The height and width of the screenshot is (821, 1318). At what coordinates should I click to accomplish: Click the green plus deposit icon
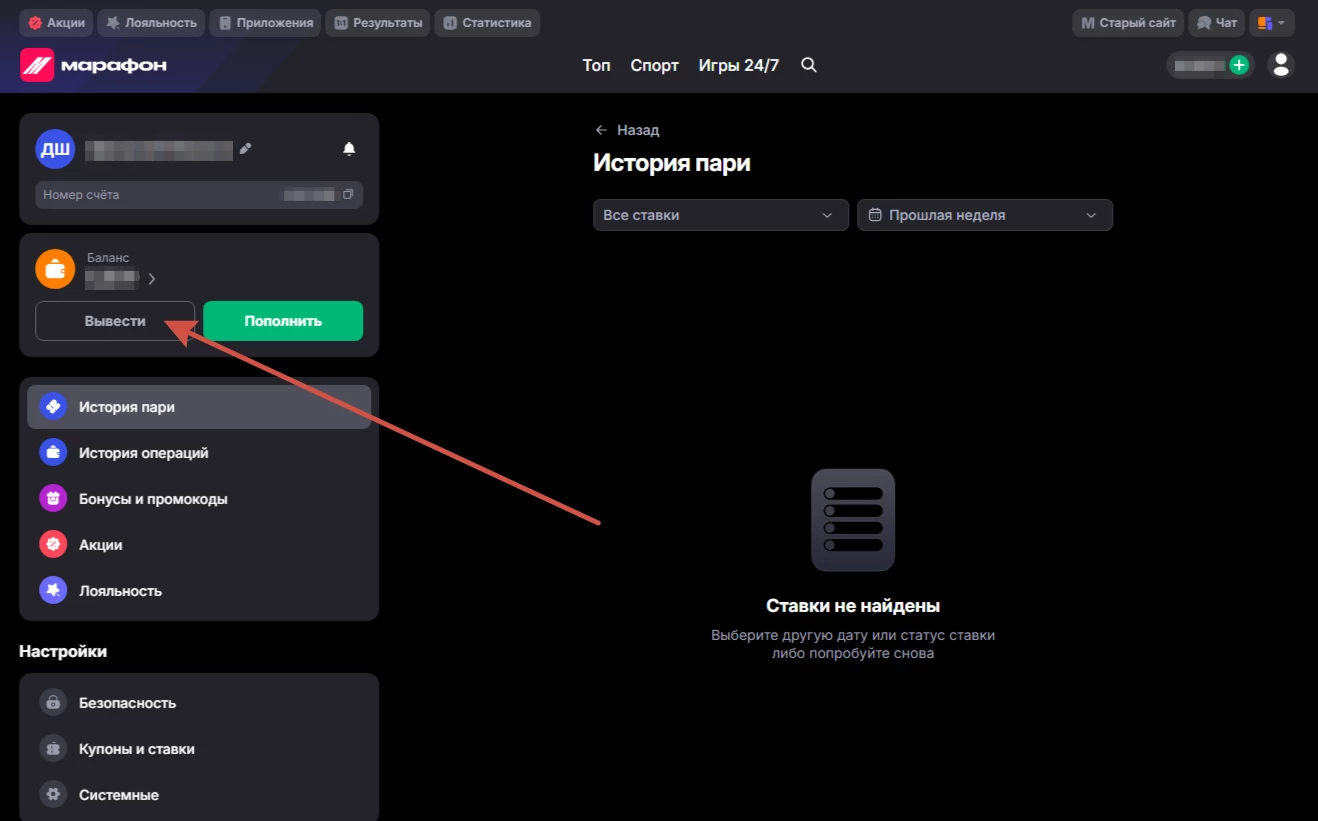click(1239, 65)
